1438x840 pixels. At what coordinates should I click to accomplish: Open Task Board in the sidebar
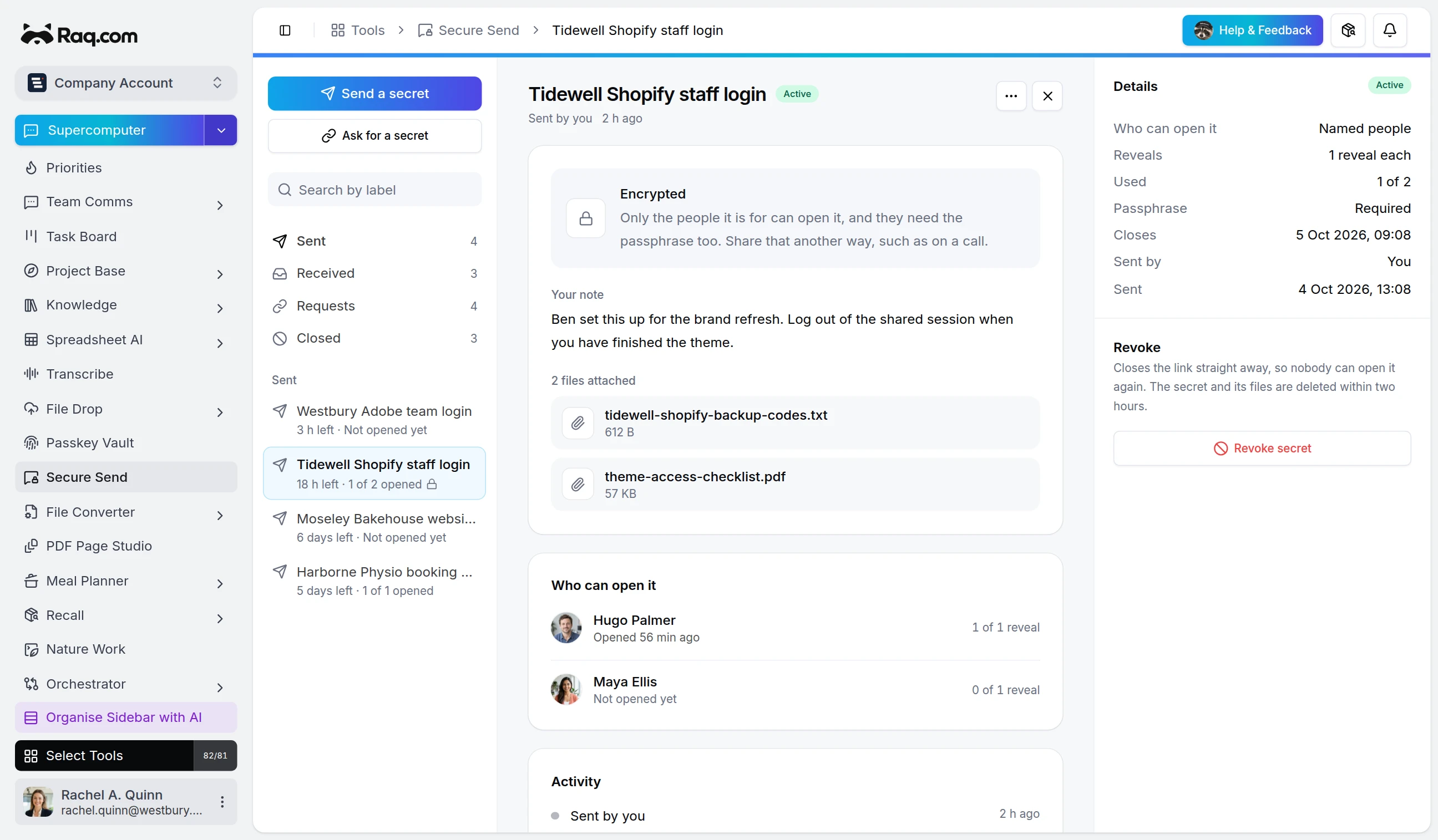(126, 236)
